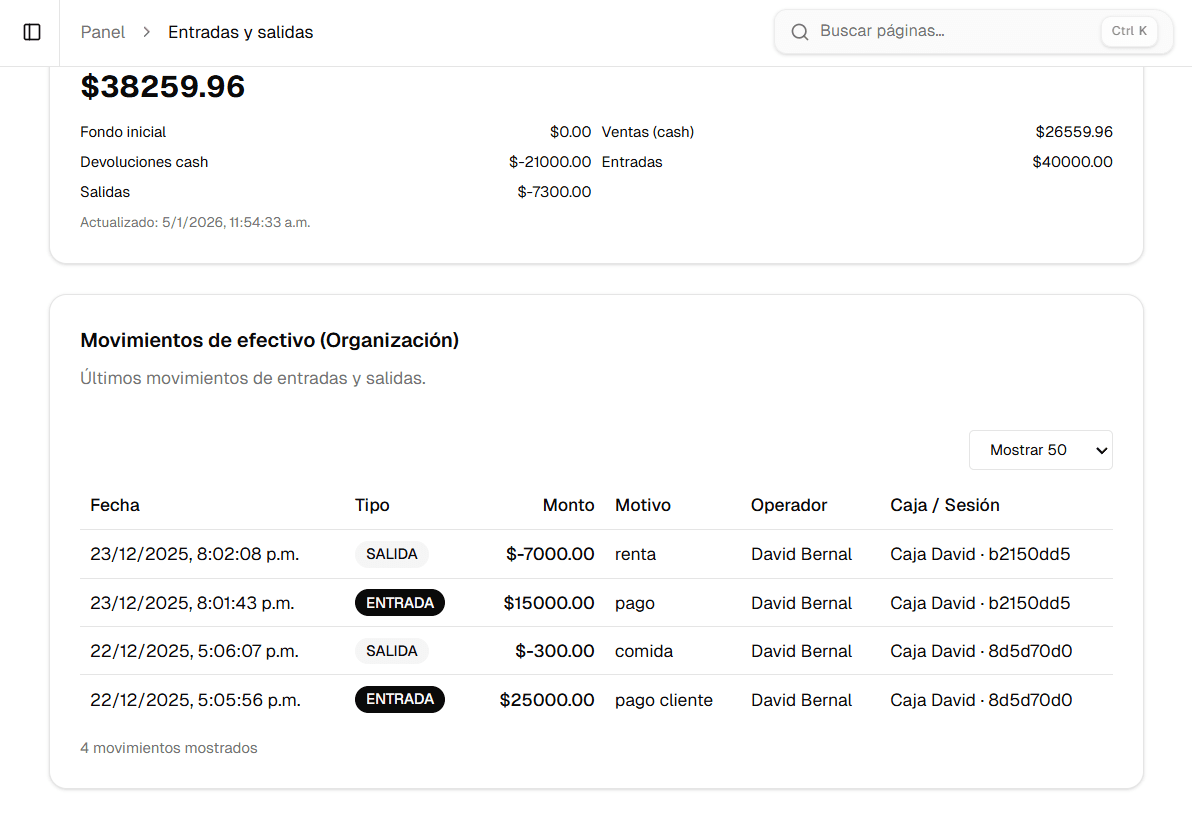The height and width of the screenshot is (831, 1192).
Task: Click Caja David session b2150dd5 link
Action: pyautogui.click(x=979, y=553)
